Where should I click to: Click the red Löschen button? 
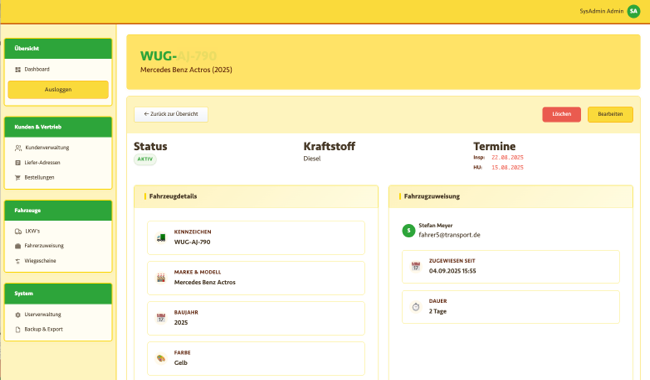point(561,114)
